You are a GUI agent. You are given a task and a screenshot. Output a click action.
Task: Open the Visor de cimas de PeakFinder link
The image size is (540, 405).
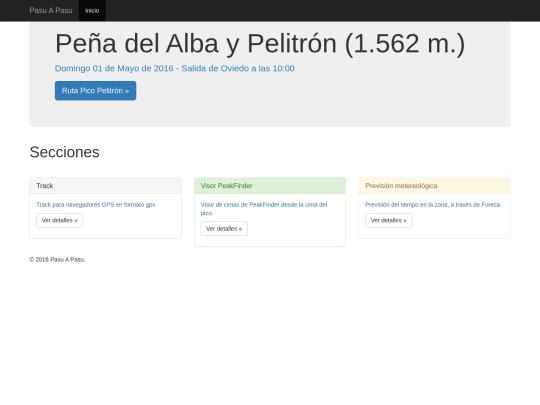[x=264, y=209]
